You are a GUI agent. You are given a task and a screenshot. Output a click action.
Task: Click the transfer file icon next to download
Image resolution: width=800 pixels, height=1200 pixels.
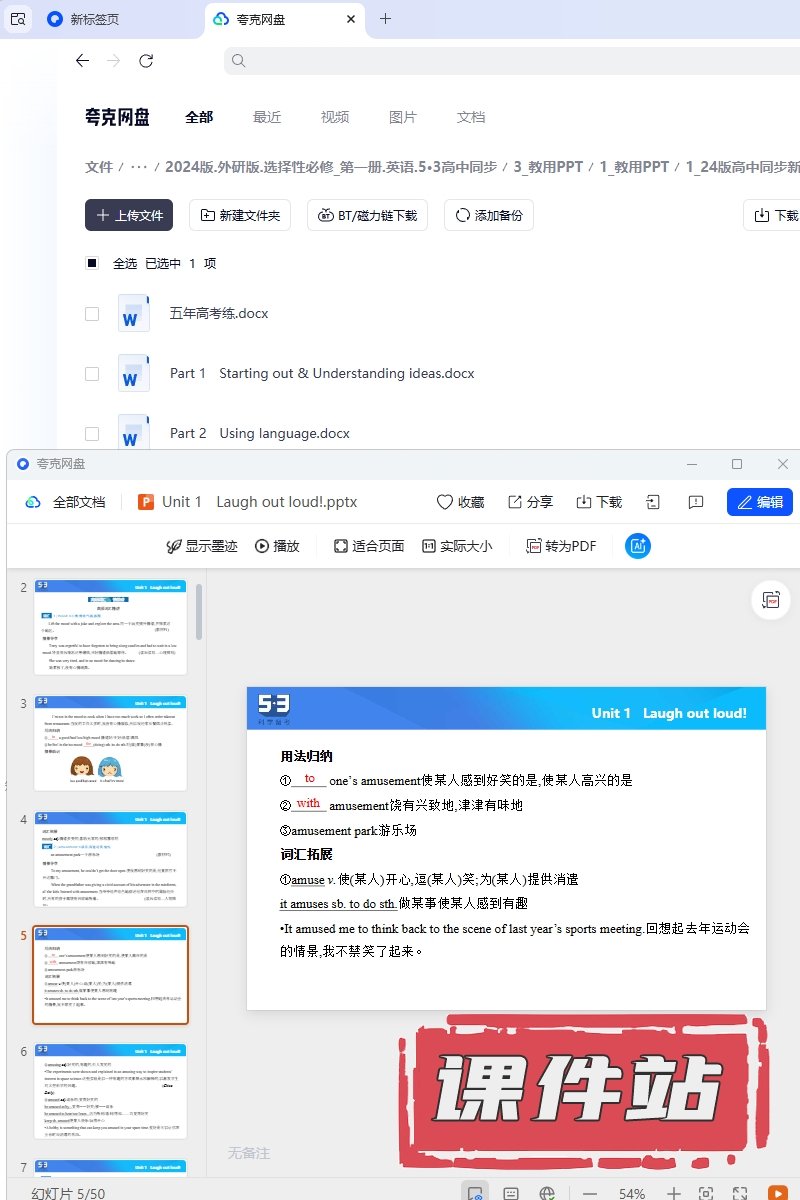tap(653, 502)
